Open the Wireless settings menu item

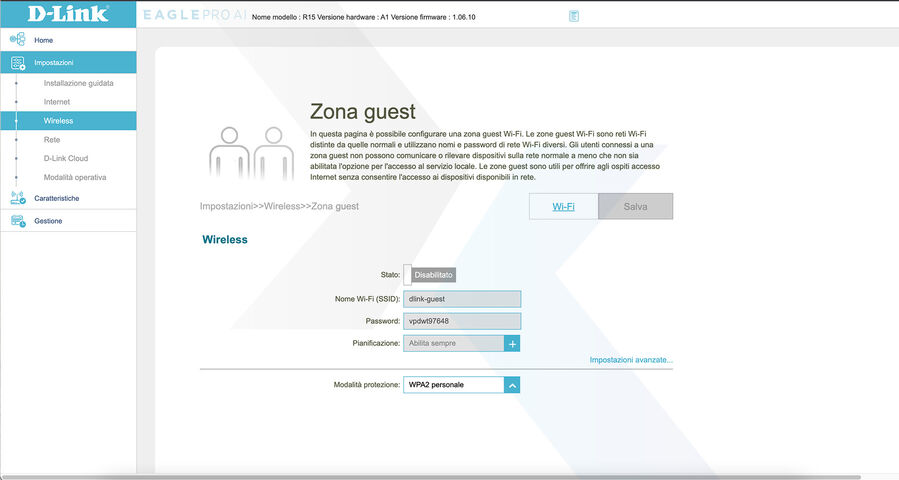[x=58, y=121]
